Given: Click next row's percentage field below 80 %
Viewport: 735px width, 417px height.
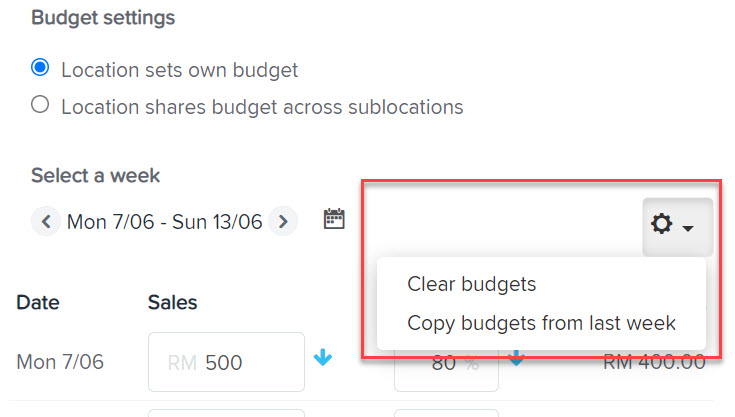Looking at the screenshot, I should (x=446, y=413).
